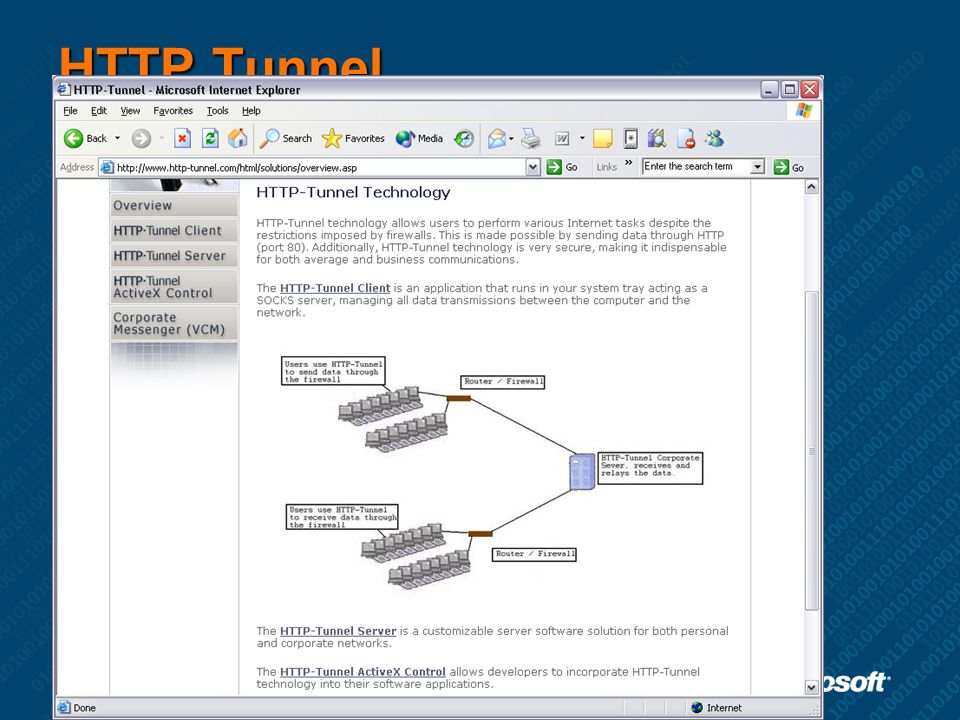Click the scrollbar up arrow
960x720 pixels.
pos(812,187)
